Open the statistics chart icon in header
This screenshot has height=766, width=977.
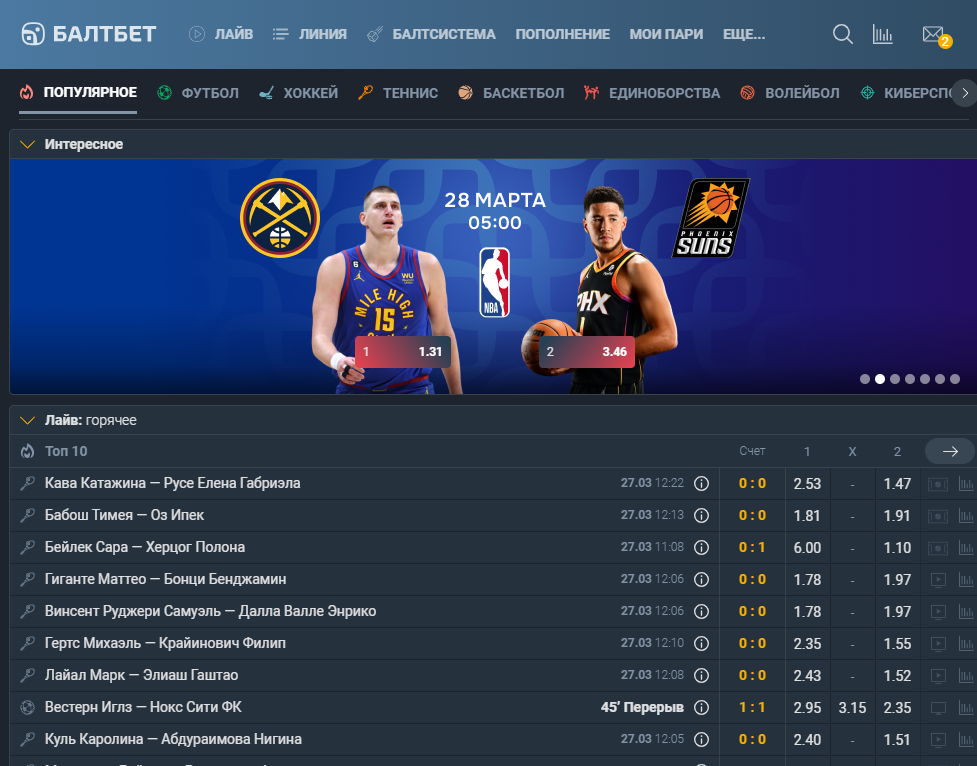coord(882,34)
